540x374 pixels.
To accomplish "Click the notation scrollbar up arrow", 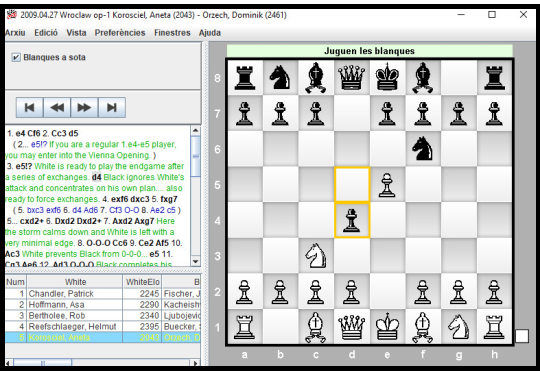I will click(195, 131).
